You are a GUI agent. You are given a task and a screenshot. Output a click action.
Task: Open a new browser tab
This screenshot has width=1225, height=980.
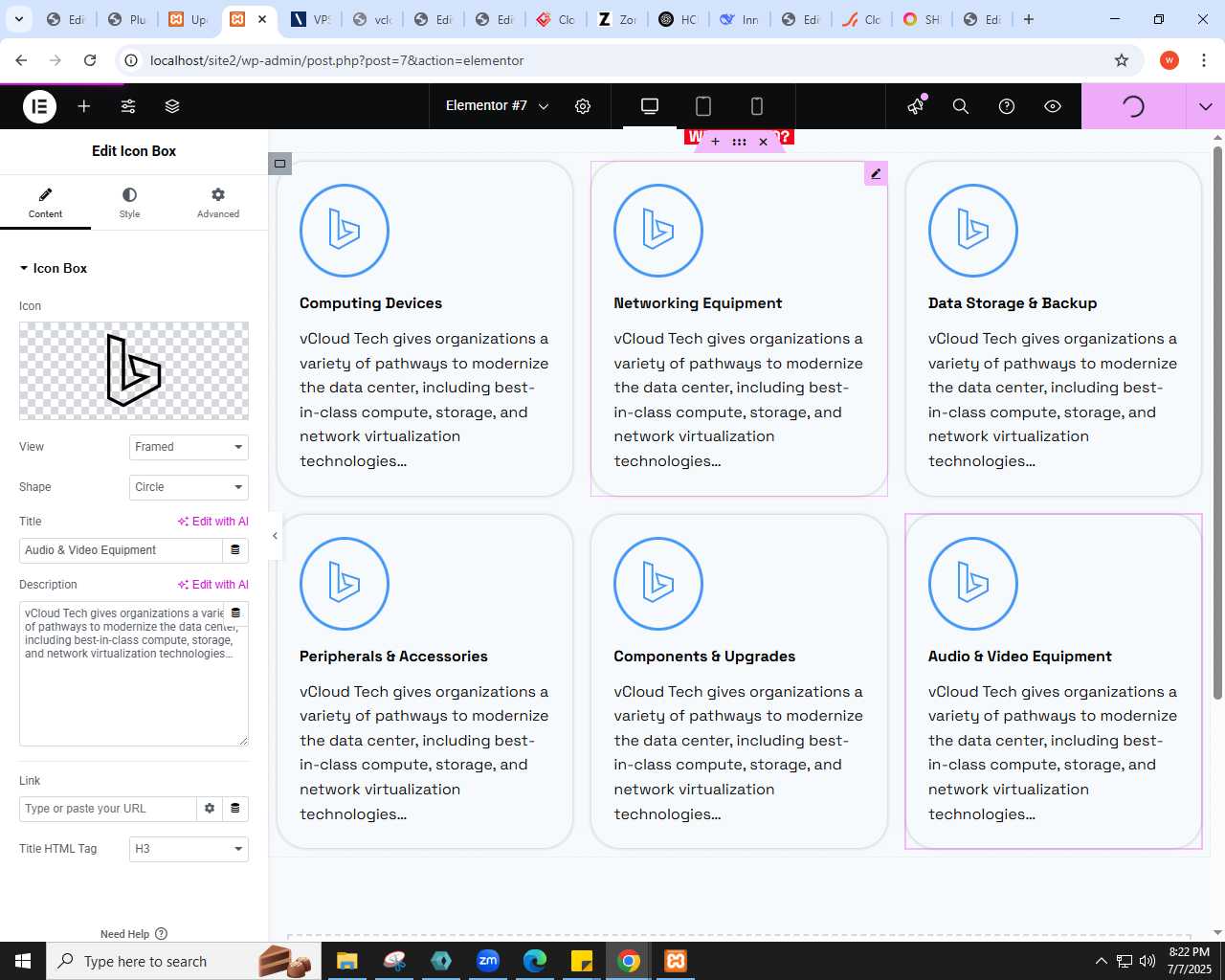(1029, 19)
